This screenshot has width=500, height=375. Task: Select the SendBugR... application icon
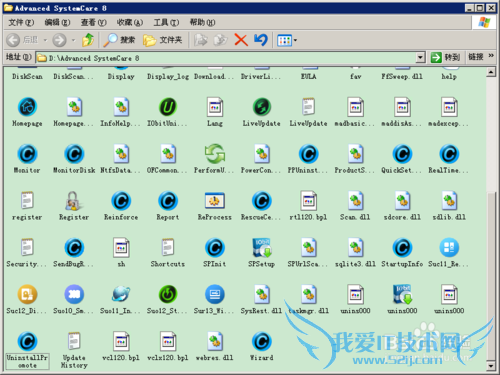pos(74,248)
